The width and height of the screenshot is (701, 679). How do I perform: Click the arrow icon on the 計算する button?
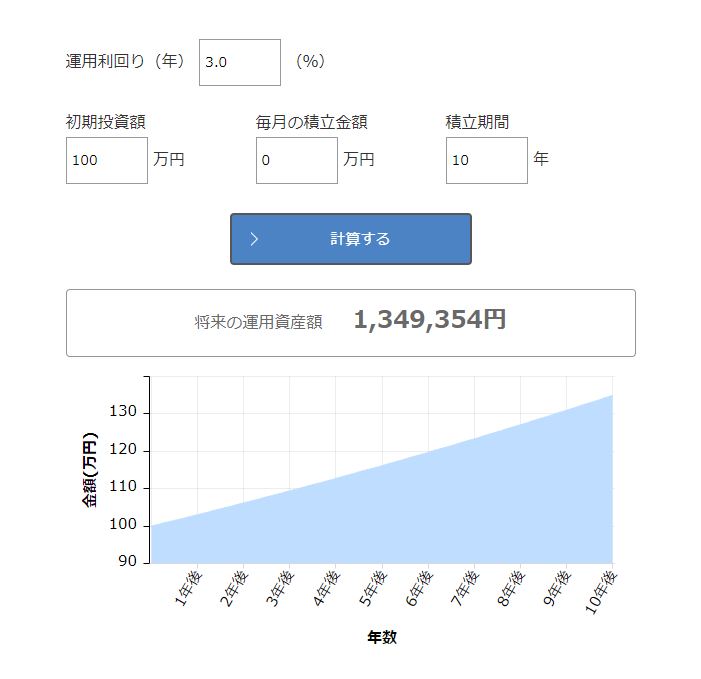255,239
